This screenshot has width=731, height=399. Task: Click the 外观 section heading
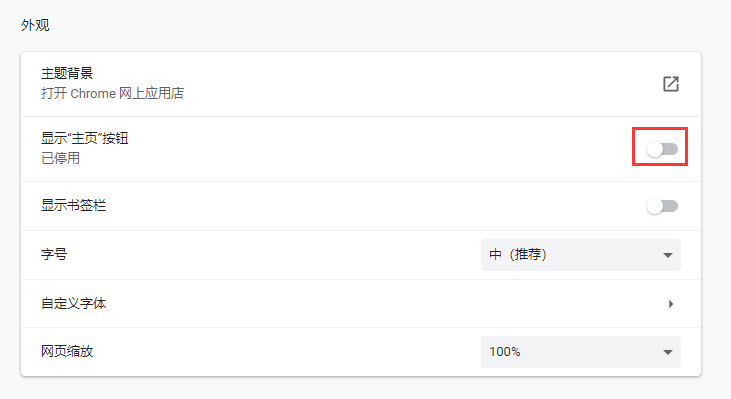[x=35, y=25]
